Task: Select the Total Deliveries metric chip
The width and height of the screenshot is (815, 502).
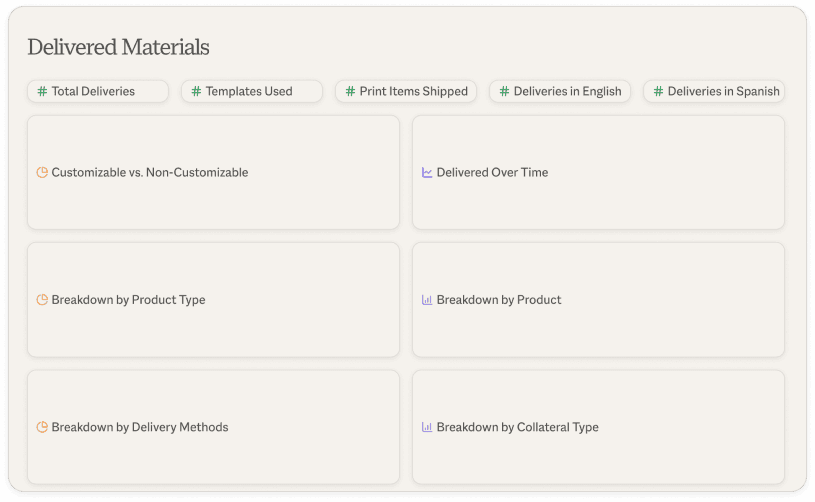Action: [98, 91]
